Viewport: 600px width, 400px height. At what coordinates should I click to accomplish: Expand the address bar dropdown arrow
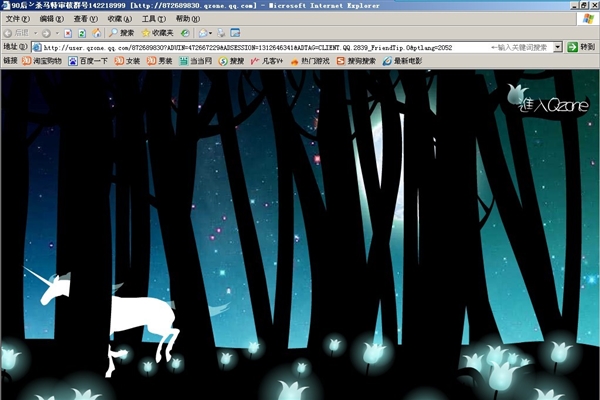[x=558, y=47]
